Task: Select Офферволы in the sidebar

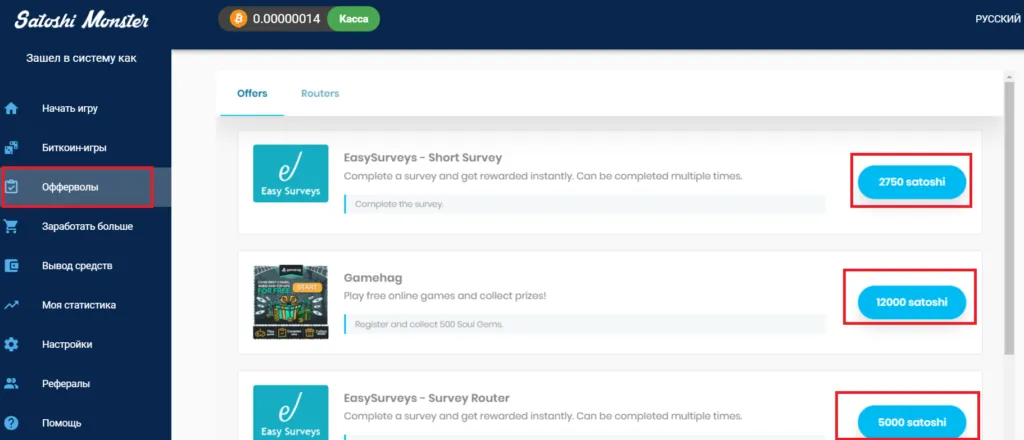Action: [86, 187]
